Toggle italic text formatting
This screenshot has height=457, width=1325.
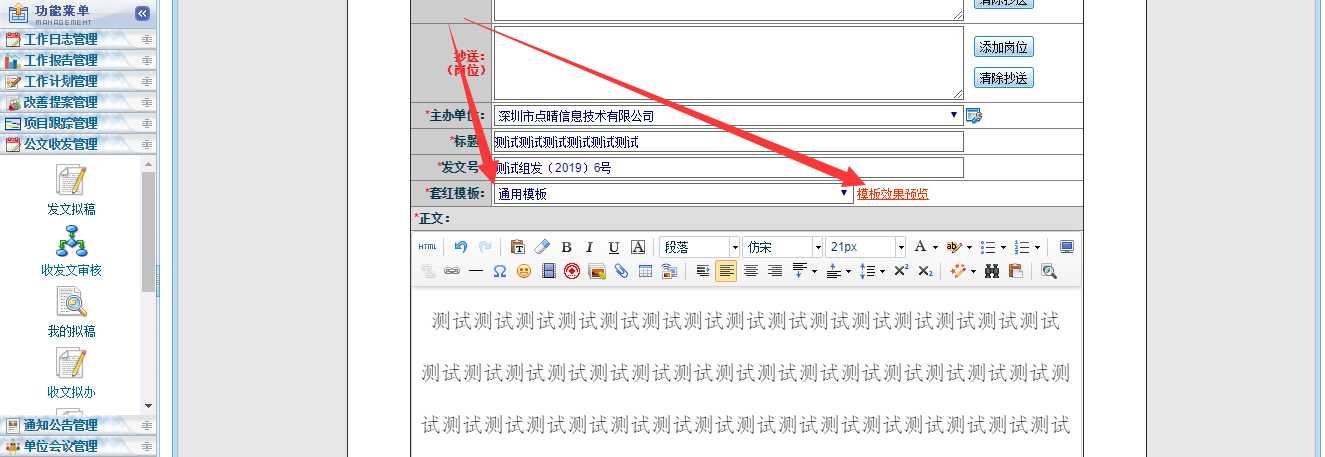pyautogui.click(x=590, y=247)
